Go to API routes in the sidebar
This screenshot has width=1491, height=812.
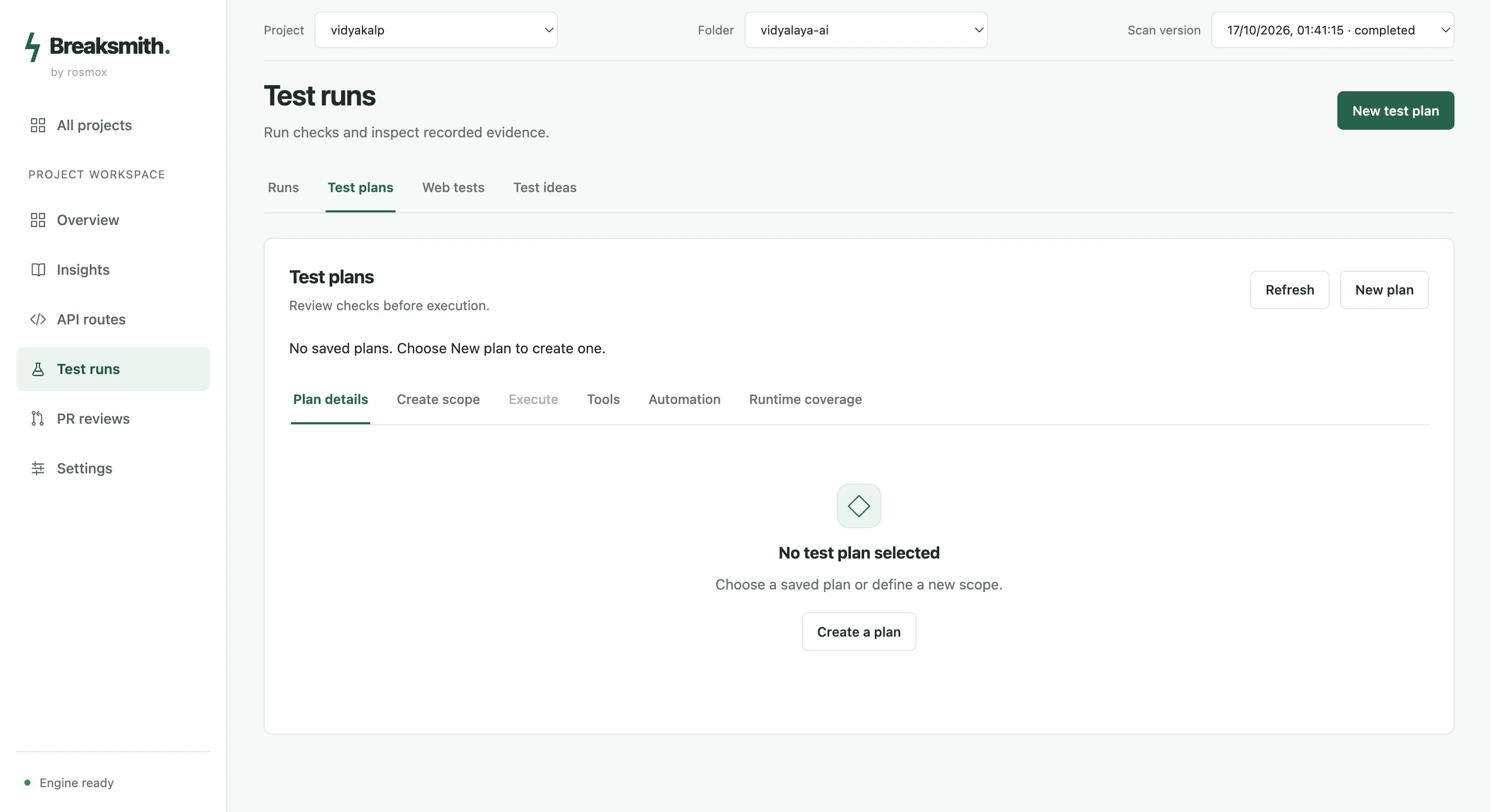113,320
